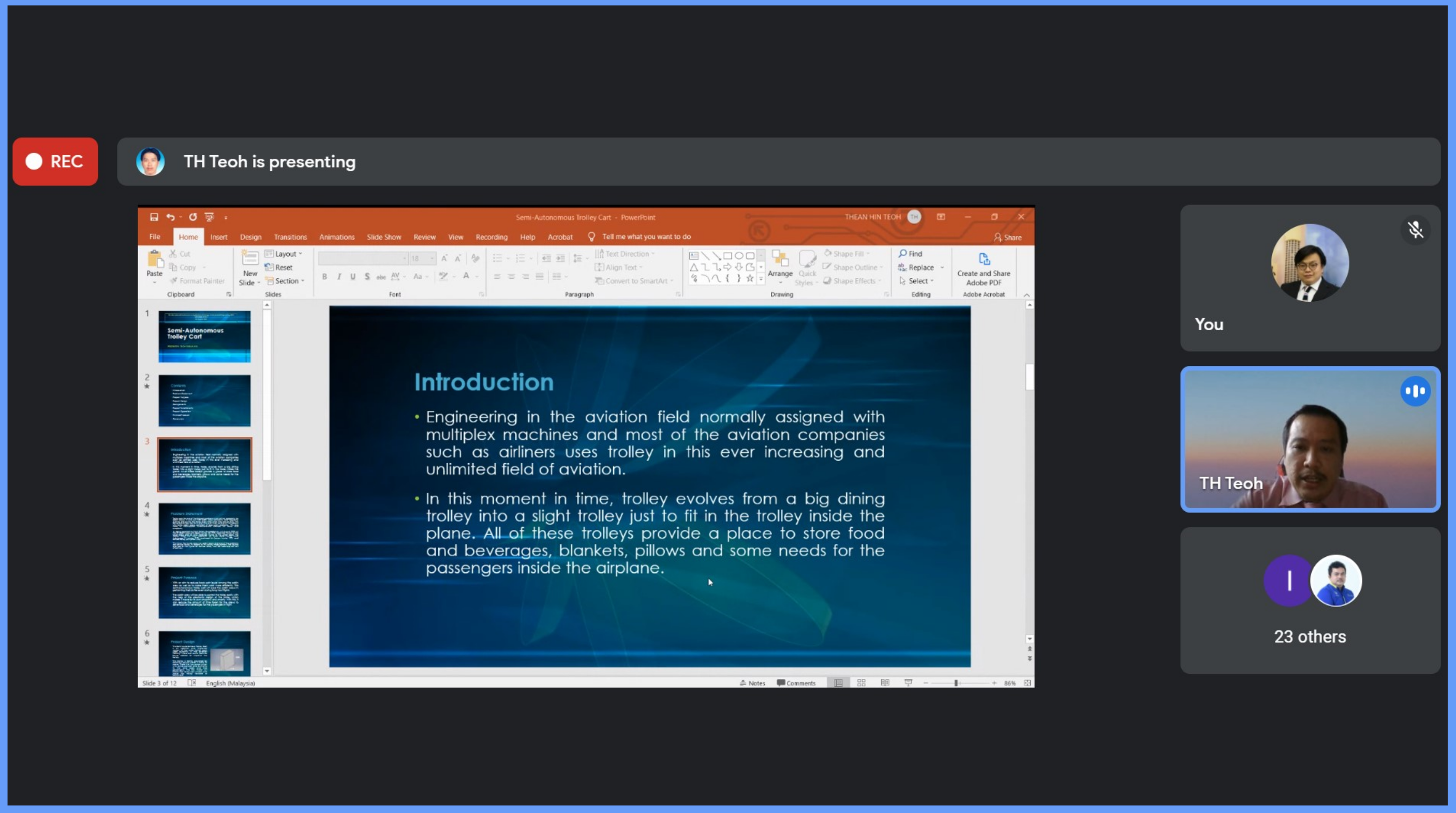Toggle the Notes pane in status bar
The image size is (1456, 813).
click(752, 683)
